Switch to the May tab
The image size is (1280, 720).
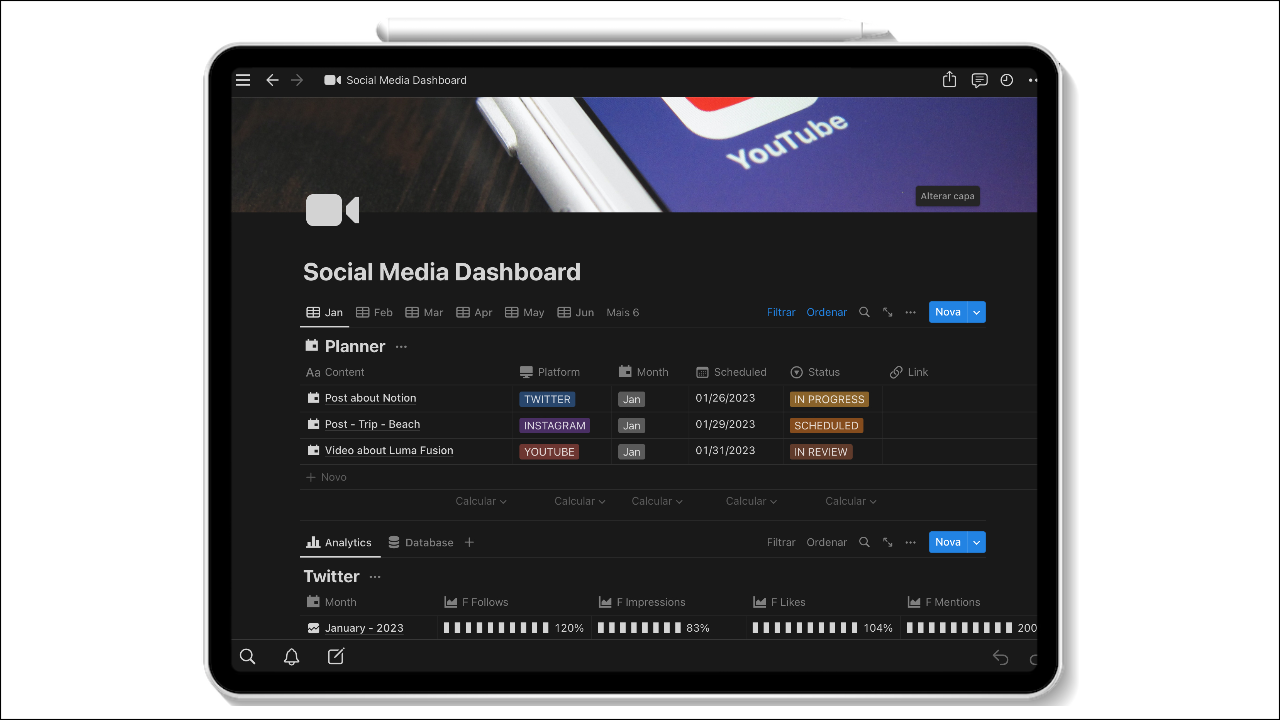(x=525, y=312)
